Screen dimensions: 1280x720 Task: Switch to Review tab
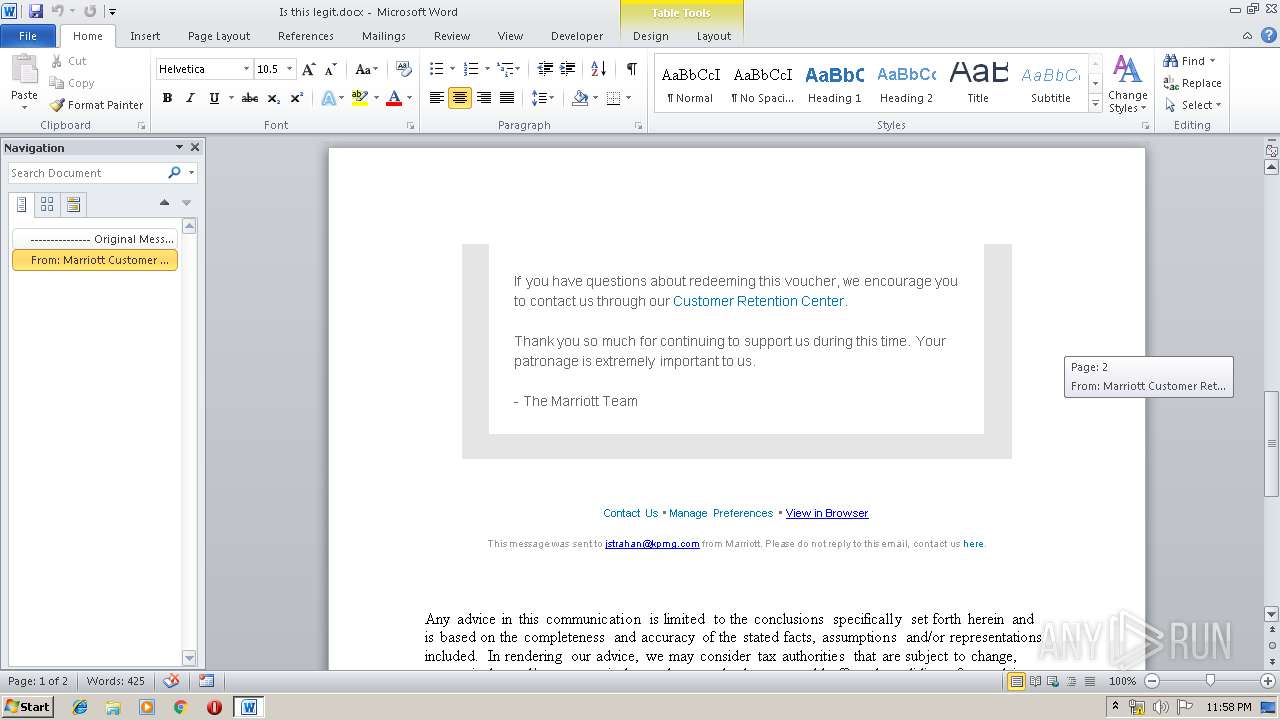point(452,36)
